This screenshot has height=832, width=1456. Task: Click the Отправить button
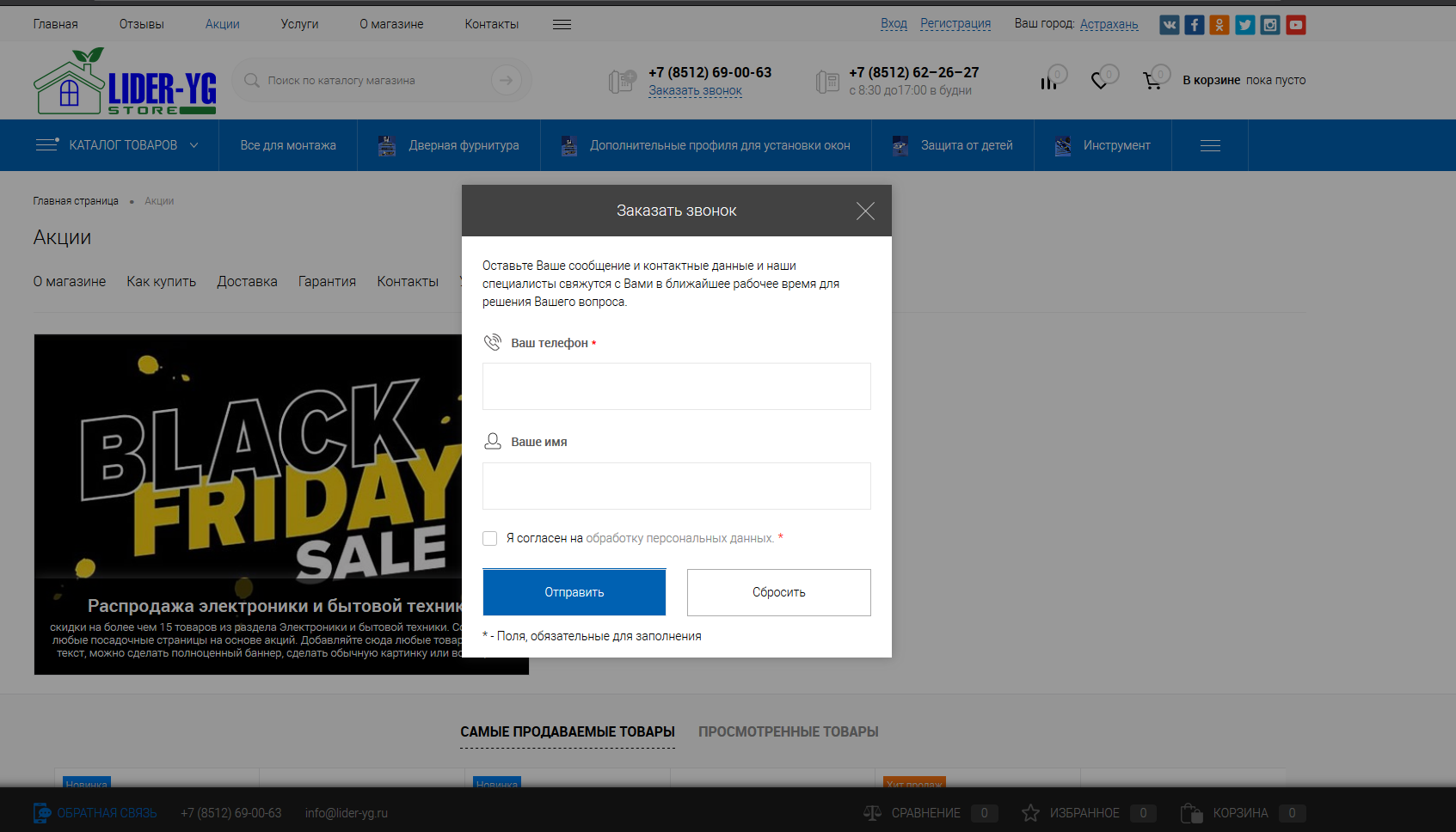point(574,592)
